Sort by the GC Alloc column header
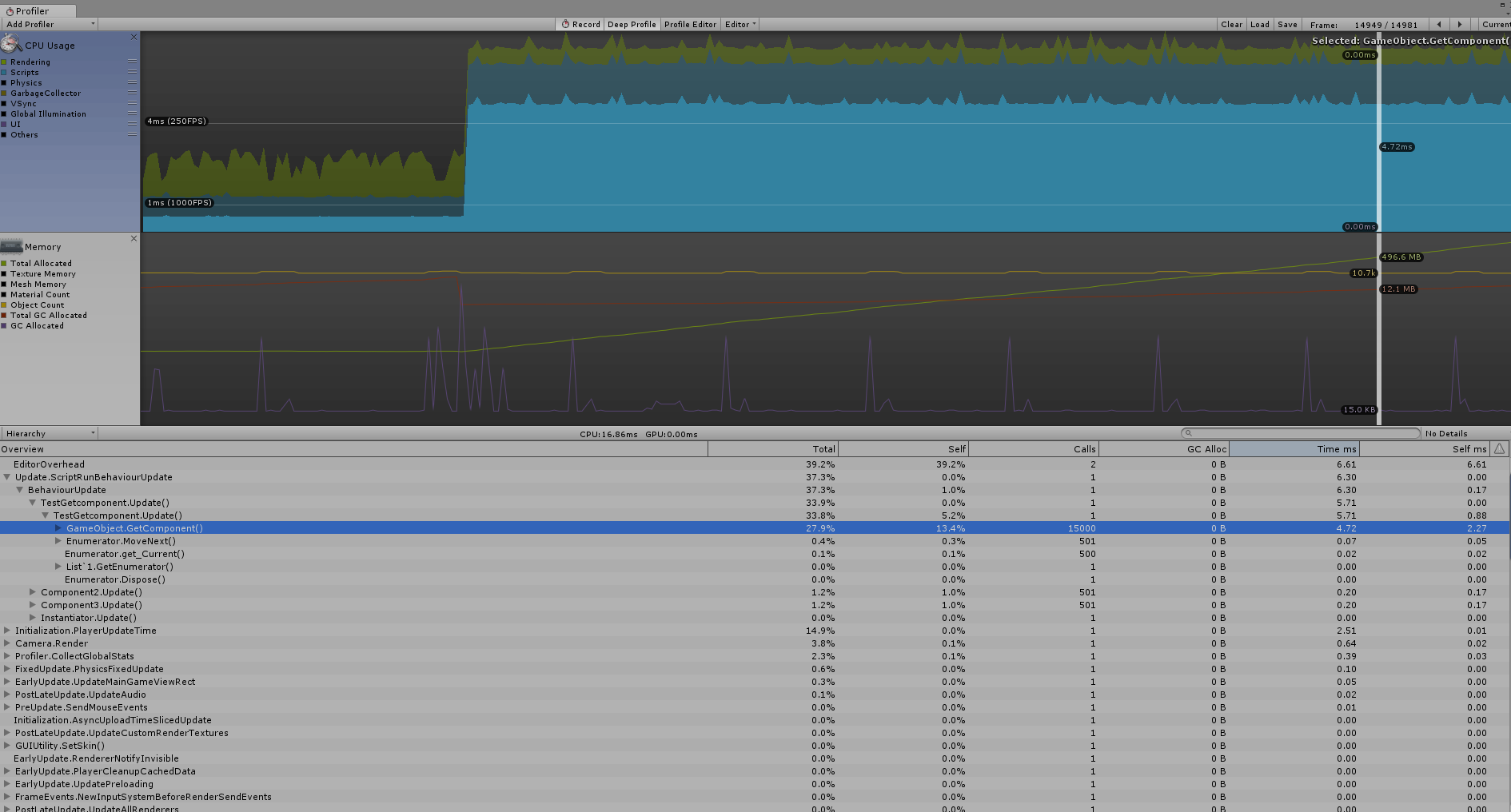 click(x=1163, y=449)
